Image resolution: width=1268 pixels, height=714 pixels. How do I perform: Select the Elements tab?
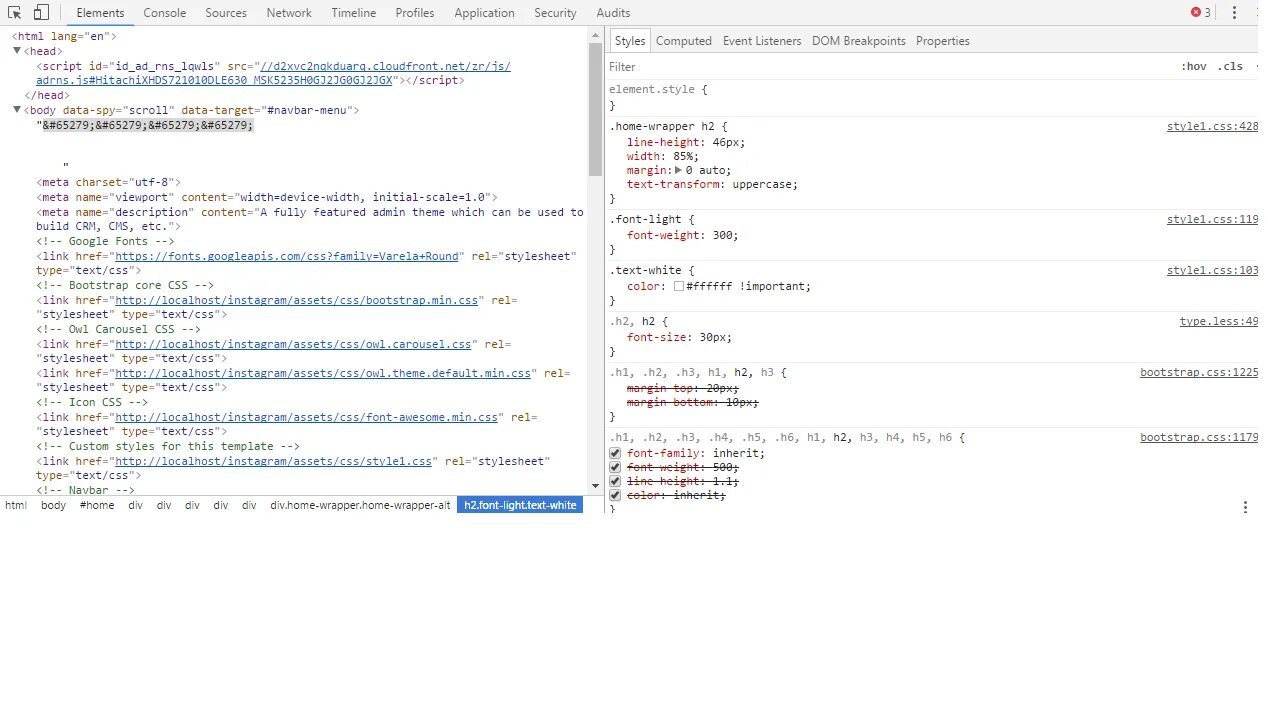pyautogui.click(x=101, y=13)
